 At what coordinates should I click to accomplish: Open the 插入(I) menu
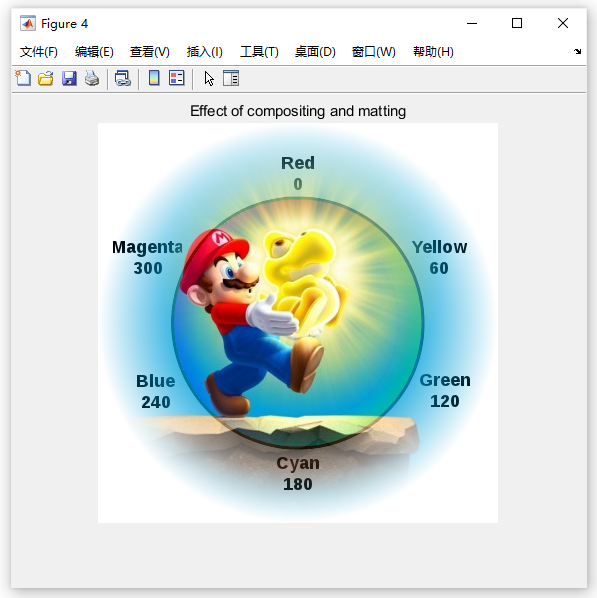205,51
